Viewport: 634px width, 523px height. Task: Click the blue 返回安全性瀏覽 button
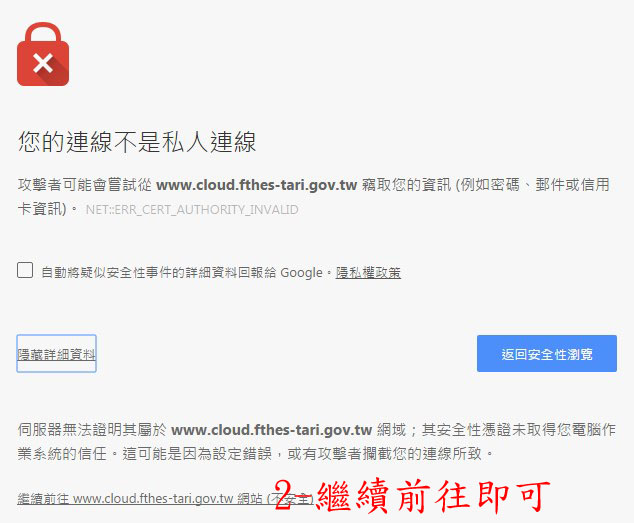(547, 354)
